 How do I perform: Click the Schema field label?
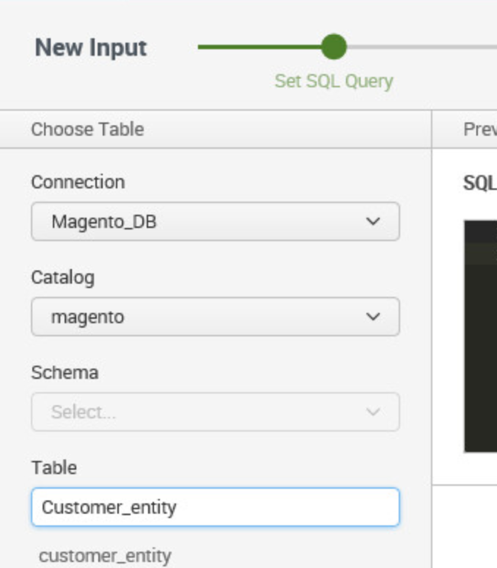click(65, 373)
